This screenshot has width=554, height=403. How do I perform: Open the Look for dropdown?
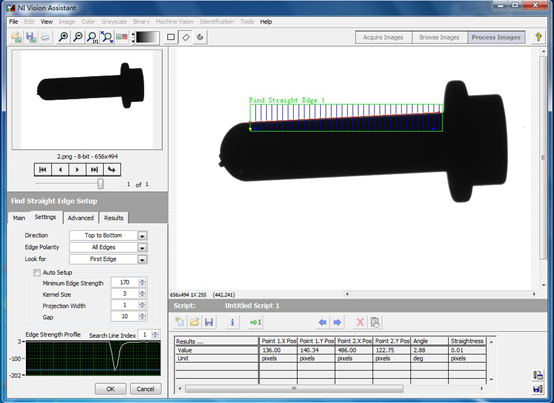pyautogui.click(x=142, y=260)
